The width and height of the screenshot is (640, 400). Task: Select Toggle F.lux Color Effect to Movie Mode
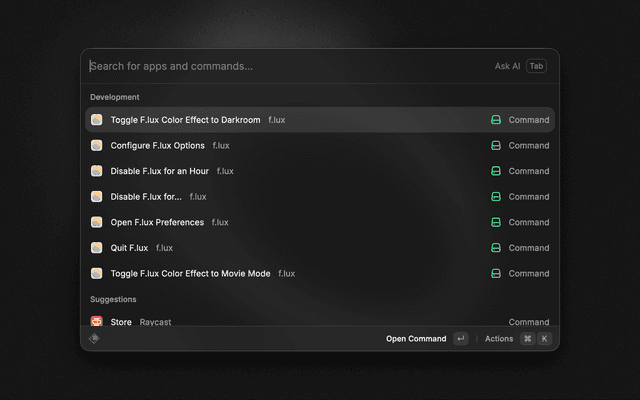[x=190, y=273]
